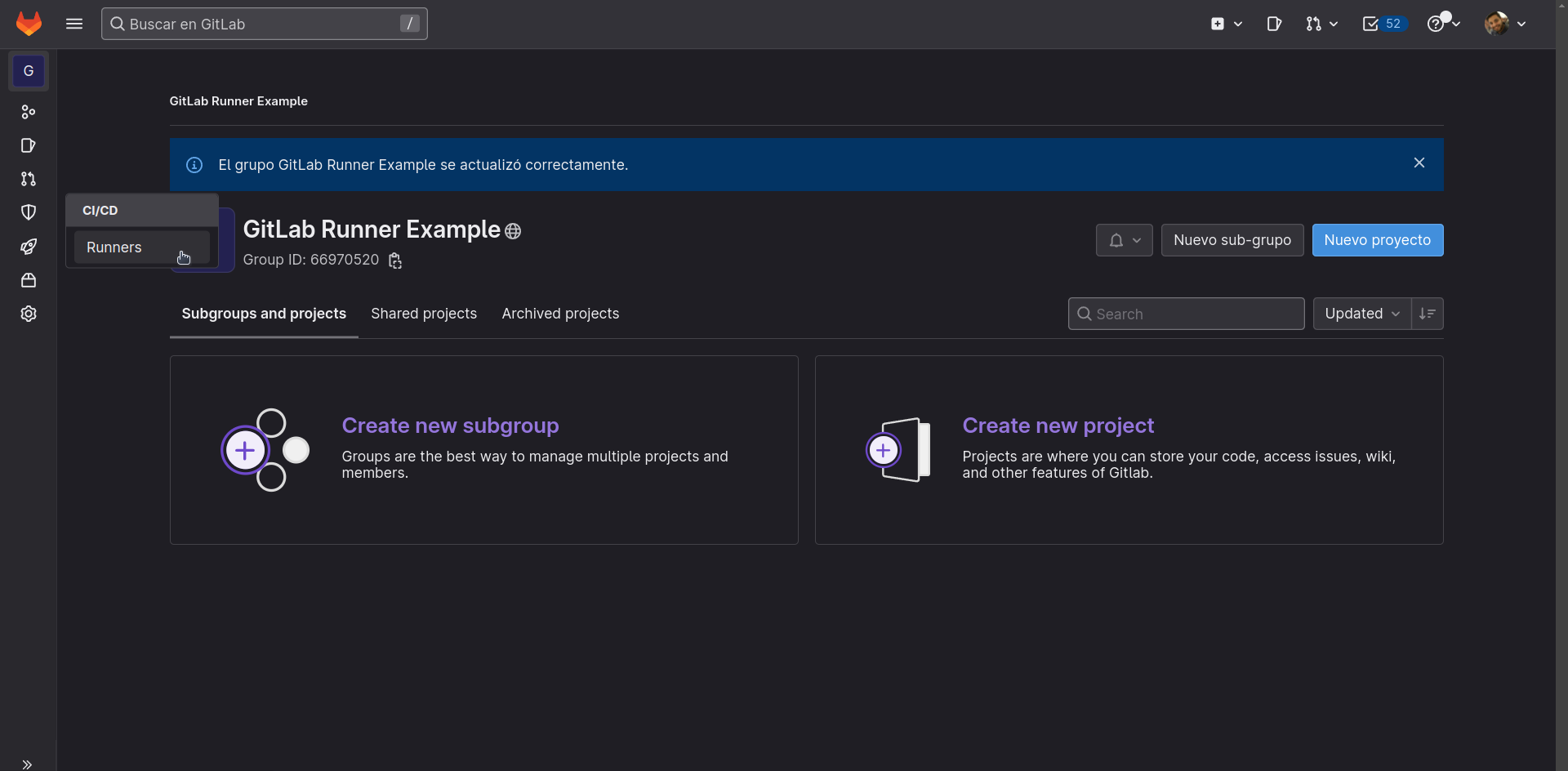Click the CI/CD flyout header
The height and width of the screenshot is (771, 1568).
coord(142,211)
